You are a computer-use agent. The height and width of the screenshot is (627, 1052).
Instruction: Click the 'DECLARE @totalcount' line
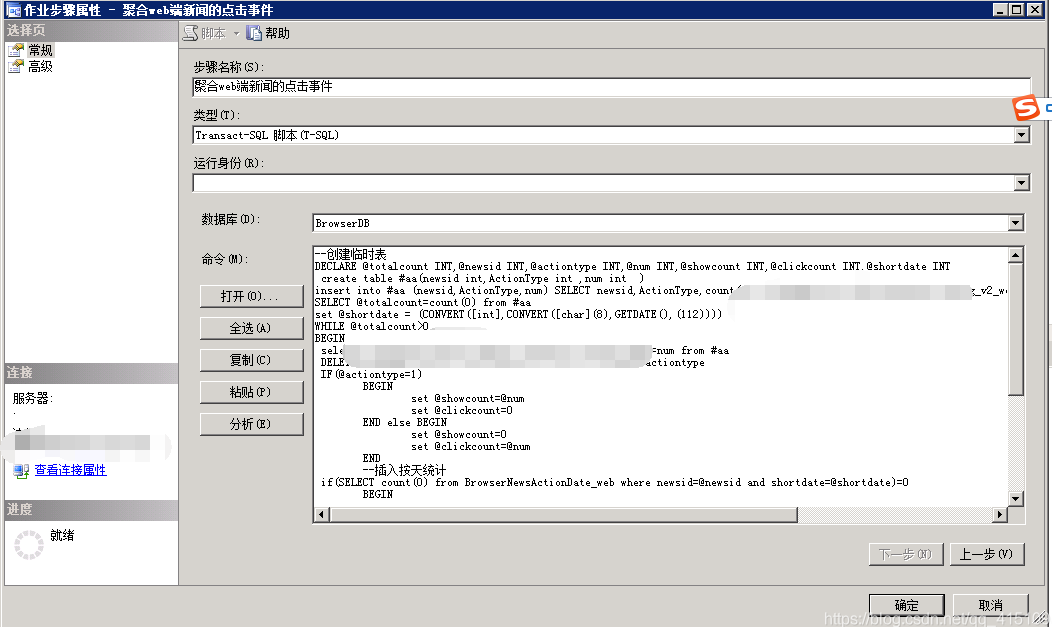633,267
